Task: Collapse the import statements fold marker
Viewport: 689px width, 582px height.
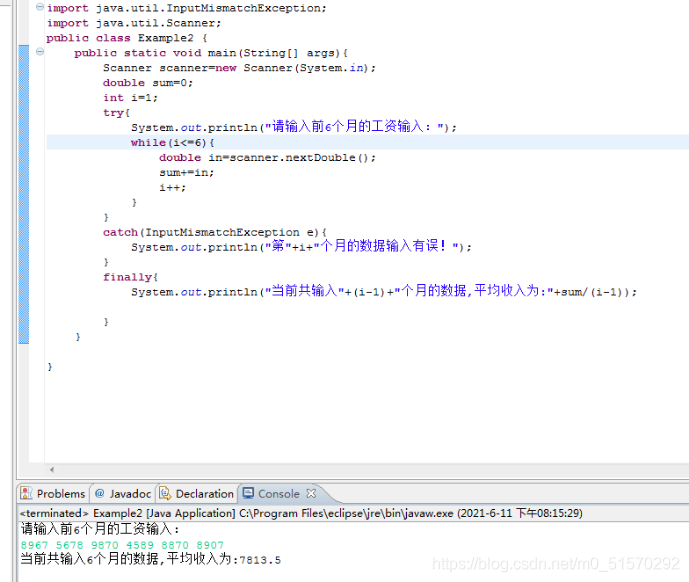Action: tap(40, 7)
